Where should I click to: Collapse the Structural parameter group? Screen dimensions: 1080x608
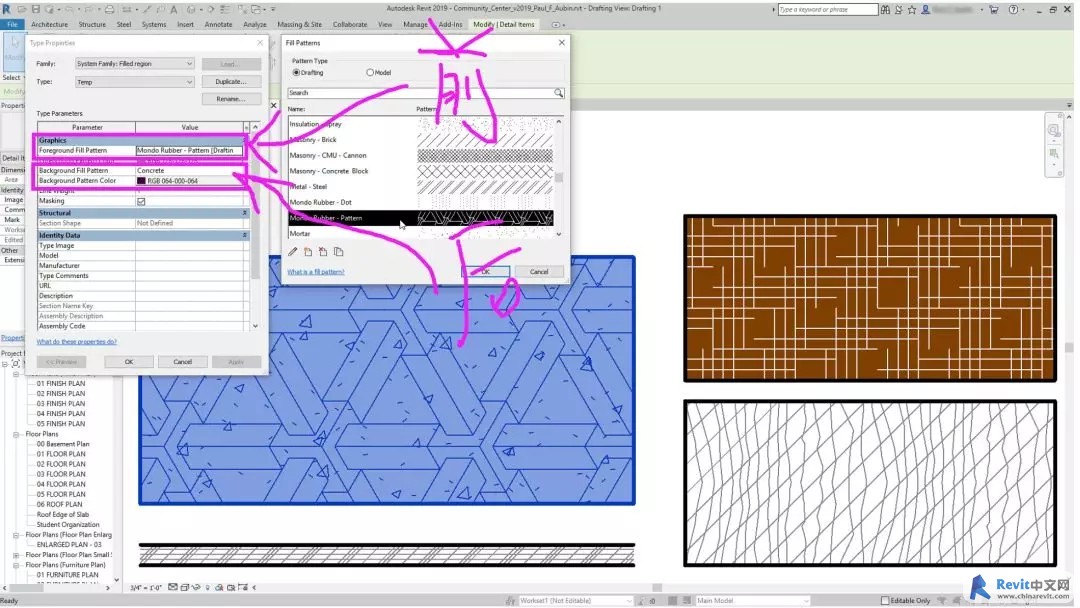pos(245,213)
